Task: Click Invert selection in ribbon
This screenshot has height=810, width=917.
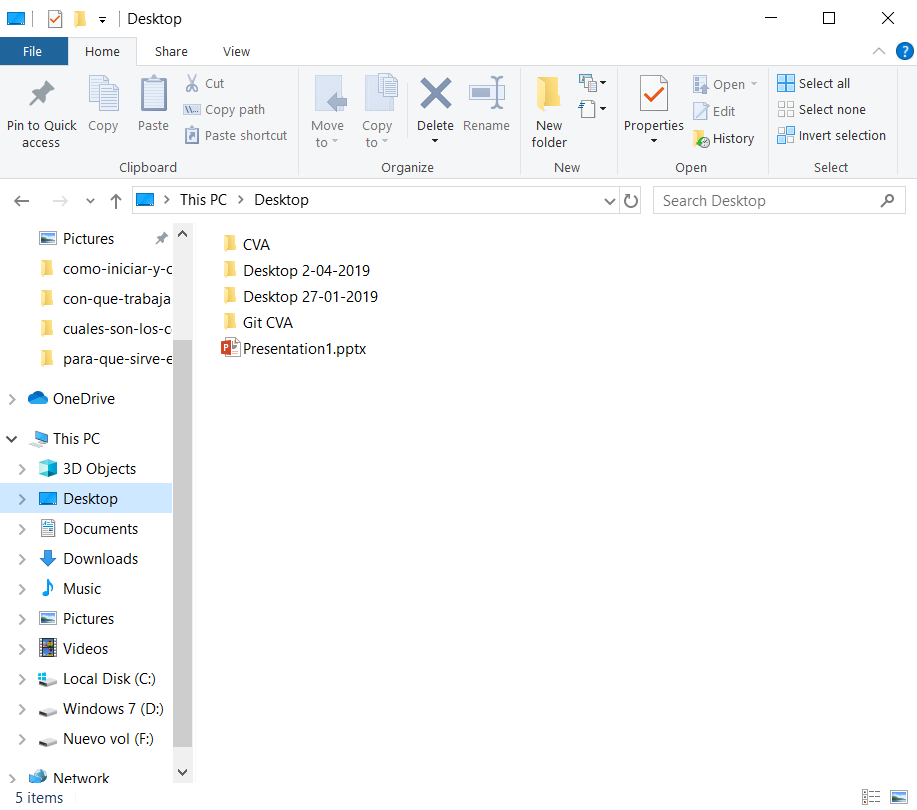Action: coord(831,136)
